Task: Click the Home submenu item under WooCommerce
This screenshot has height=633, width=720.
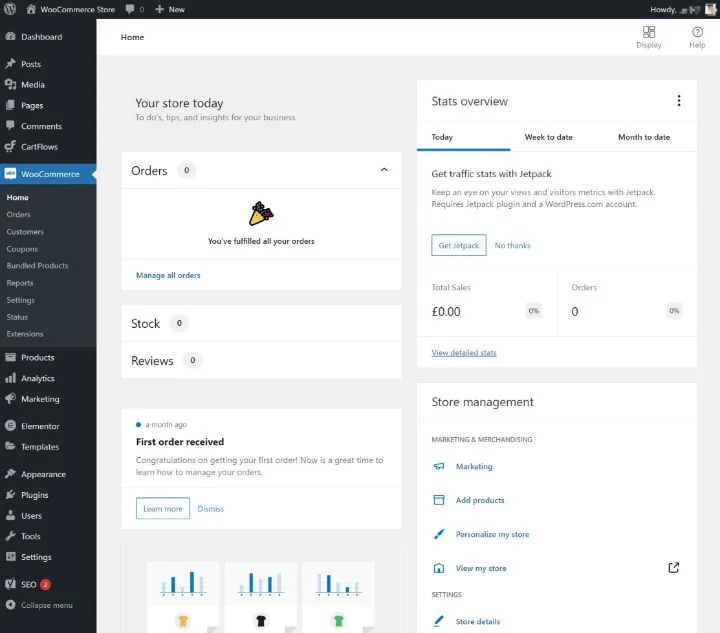Action: pos(17,197)
